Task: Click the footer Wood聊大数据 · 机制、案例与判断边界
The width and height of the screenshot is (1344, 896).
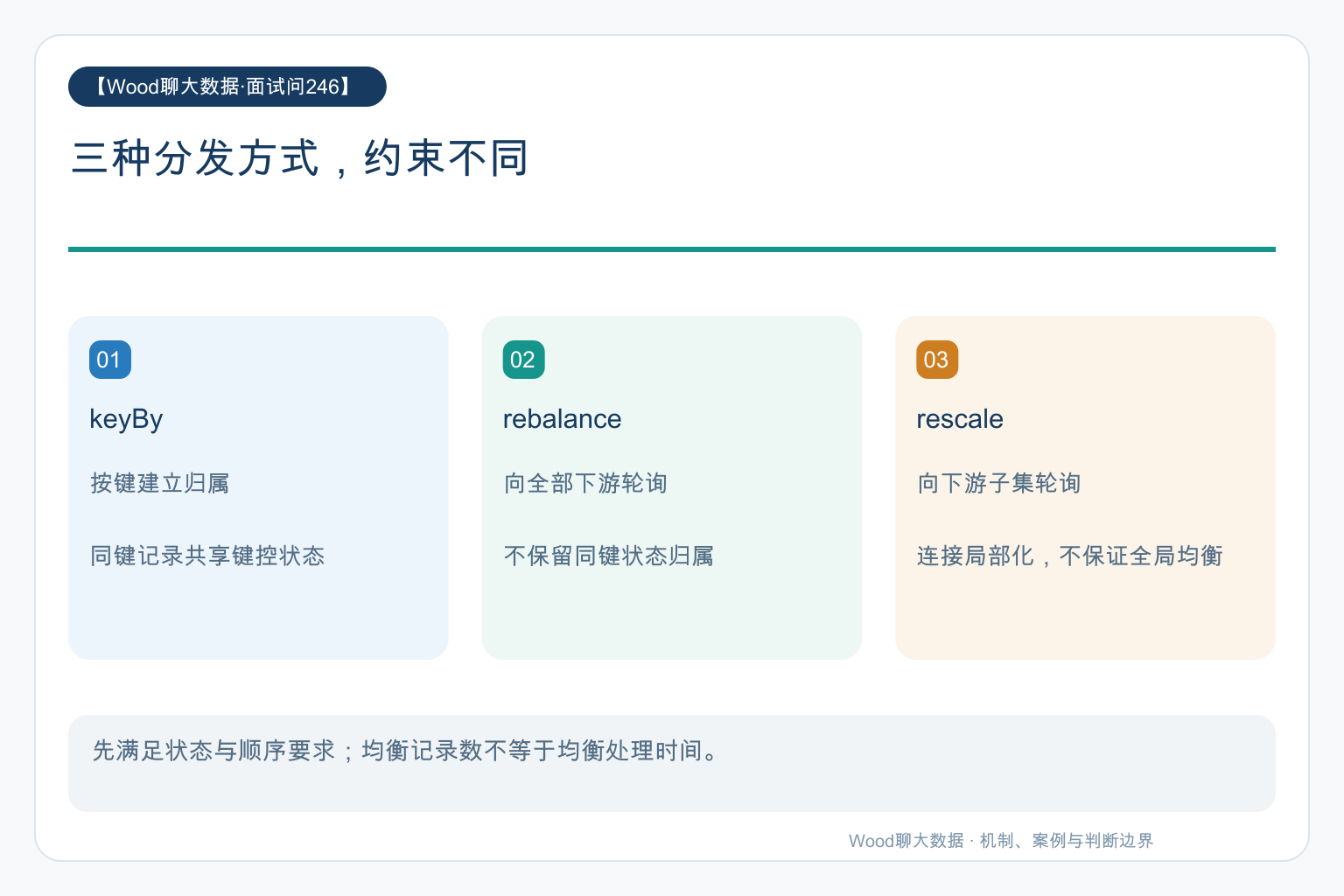Action: (x=1001, y=841)
